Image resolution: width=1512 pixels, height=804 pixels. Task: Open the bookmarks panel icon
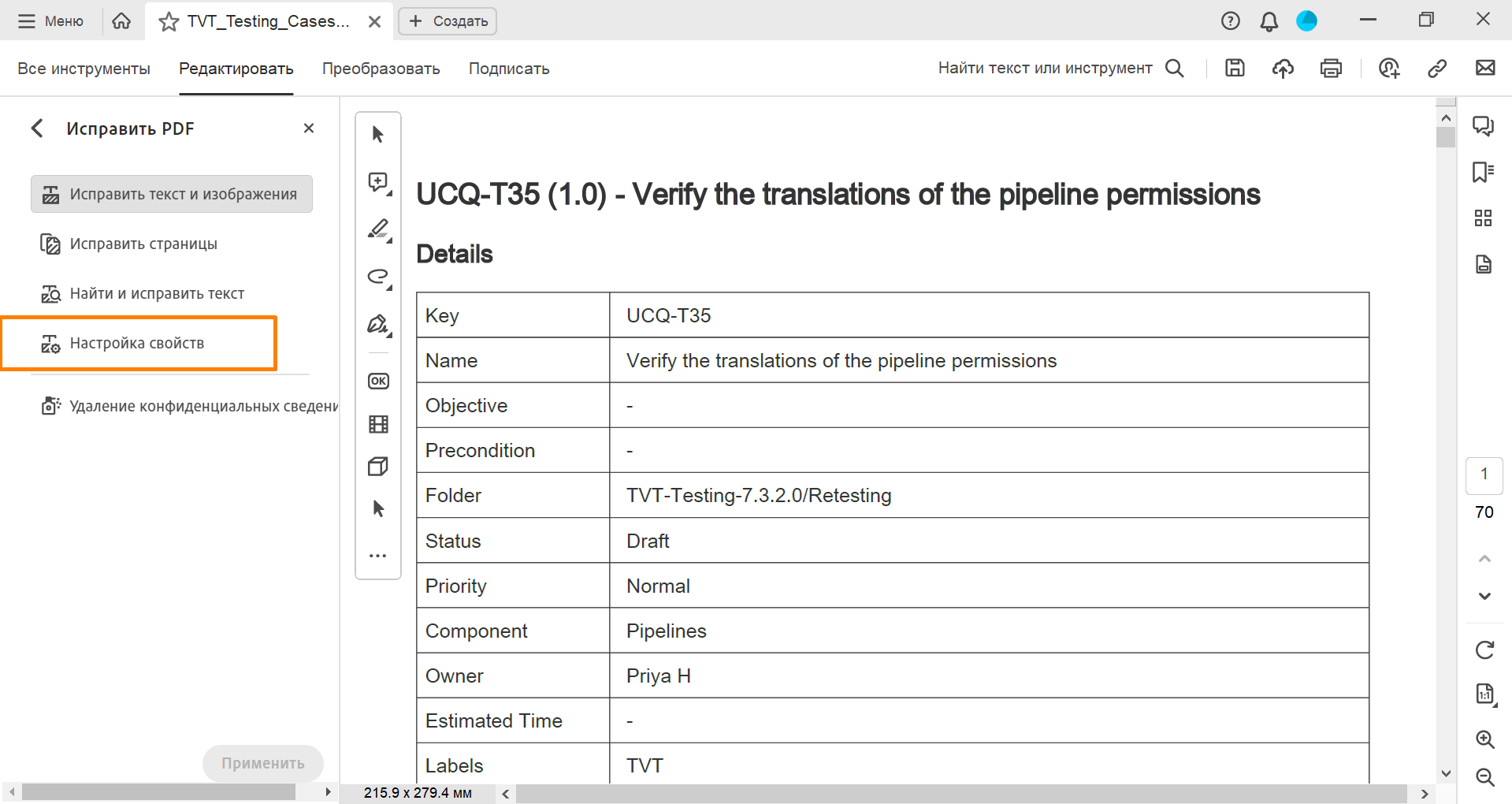pyautogui.click(x=1483, y=172)
